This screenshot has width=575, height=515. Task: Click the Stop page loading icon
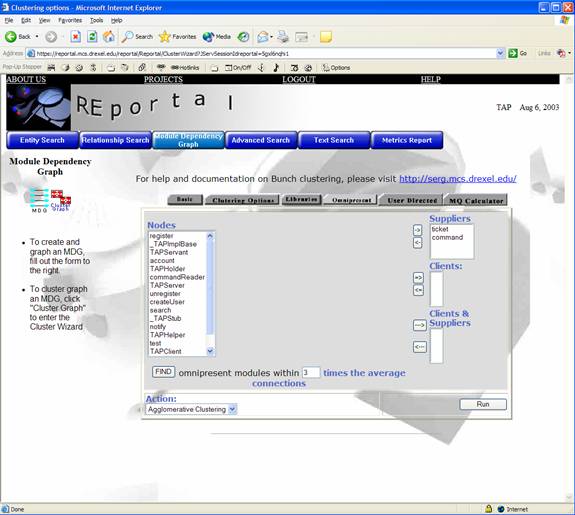(76, 37)
